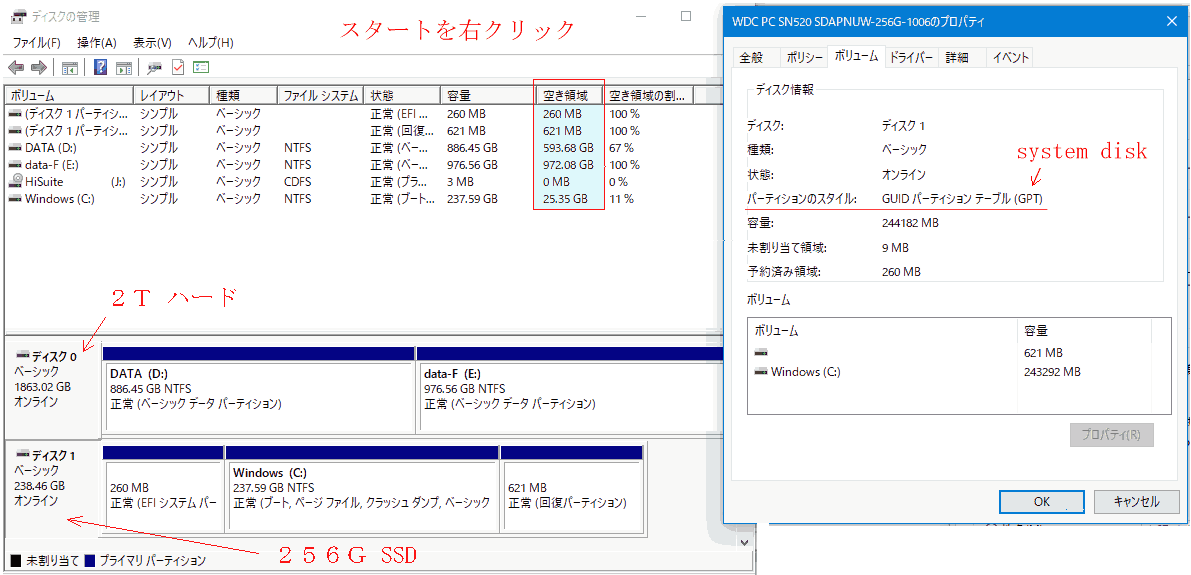1191x575 pixels.
Task: Click the Refresh disk toolbar icon
Action: click(x=154, y=67)
